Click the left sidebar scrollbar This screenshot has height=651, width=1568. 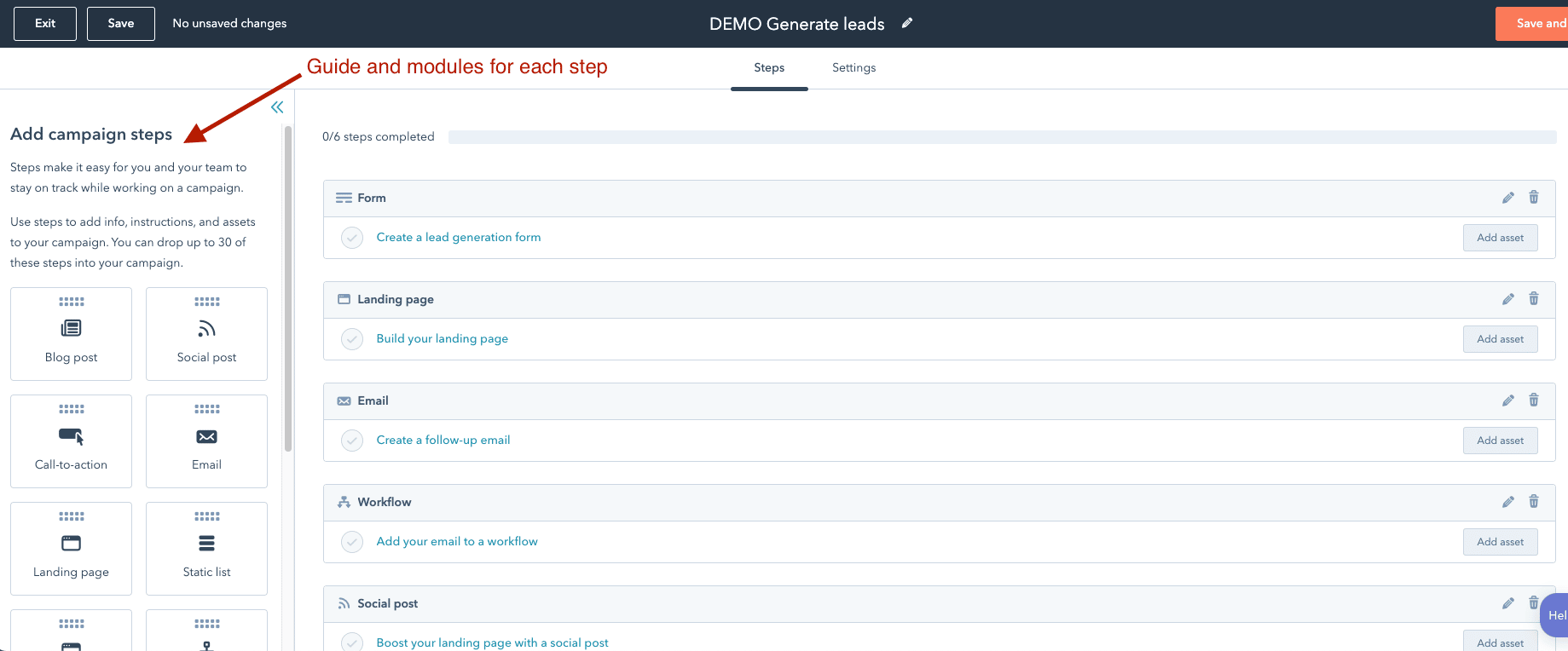pos(288,290)
